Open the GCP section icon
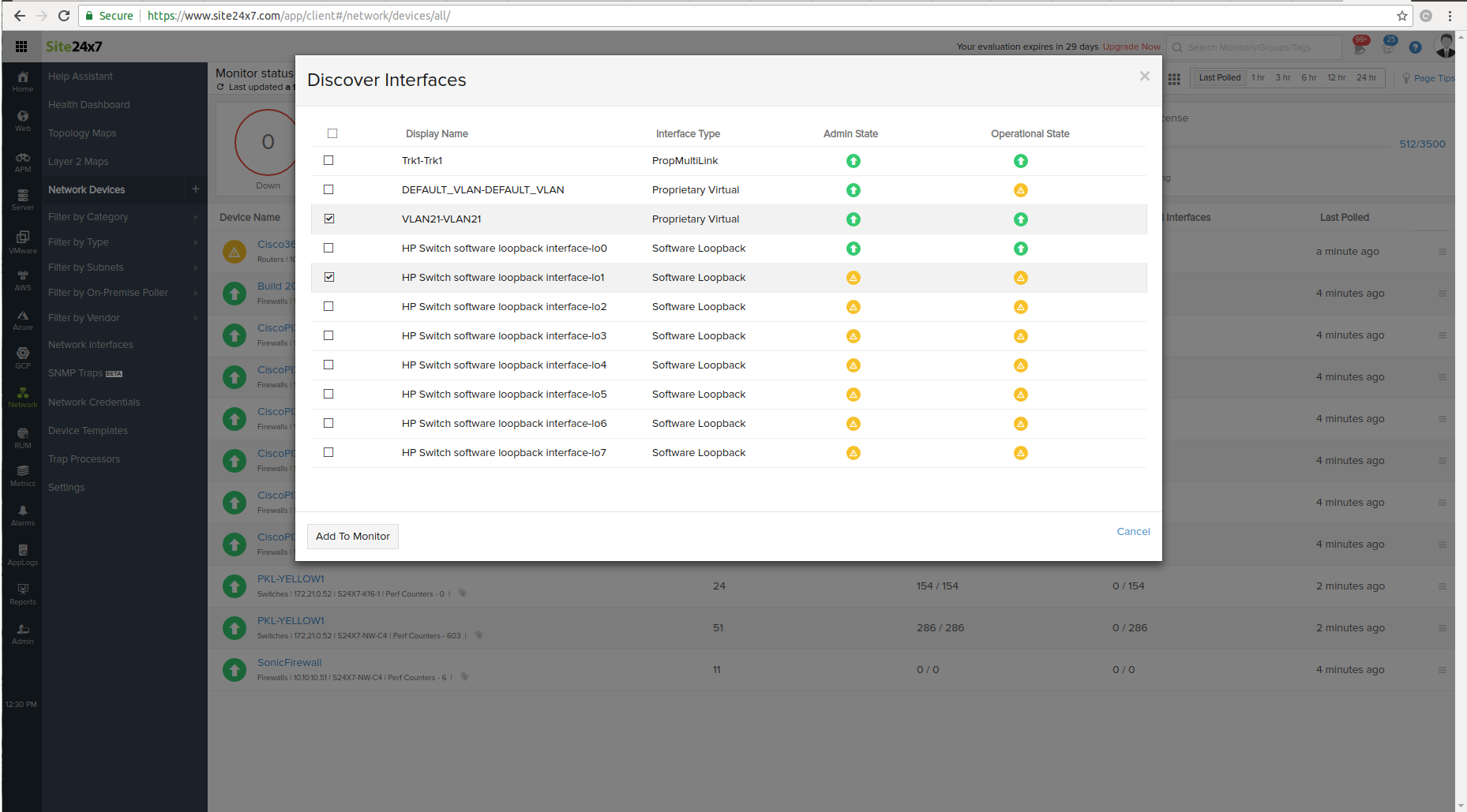The height and width of the screenshot is (812, 1467). click(x=23, y=358)
